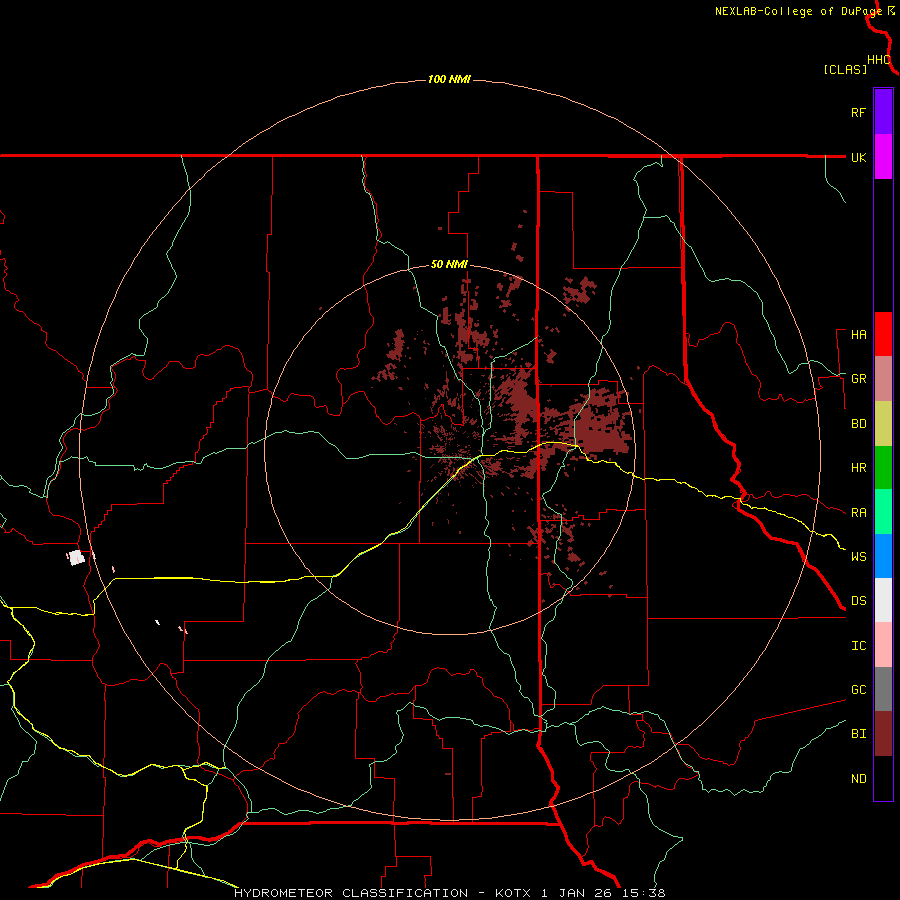Pick the WS blue legend swatch
Screen dimensions: 900x900
click(x=883, y=556)
